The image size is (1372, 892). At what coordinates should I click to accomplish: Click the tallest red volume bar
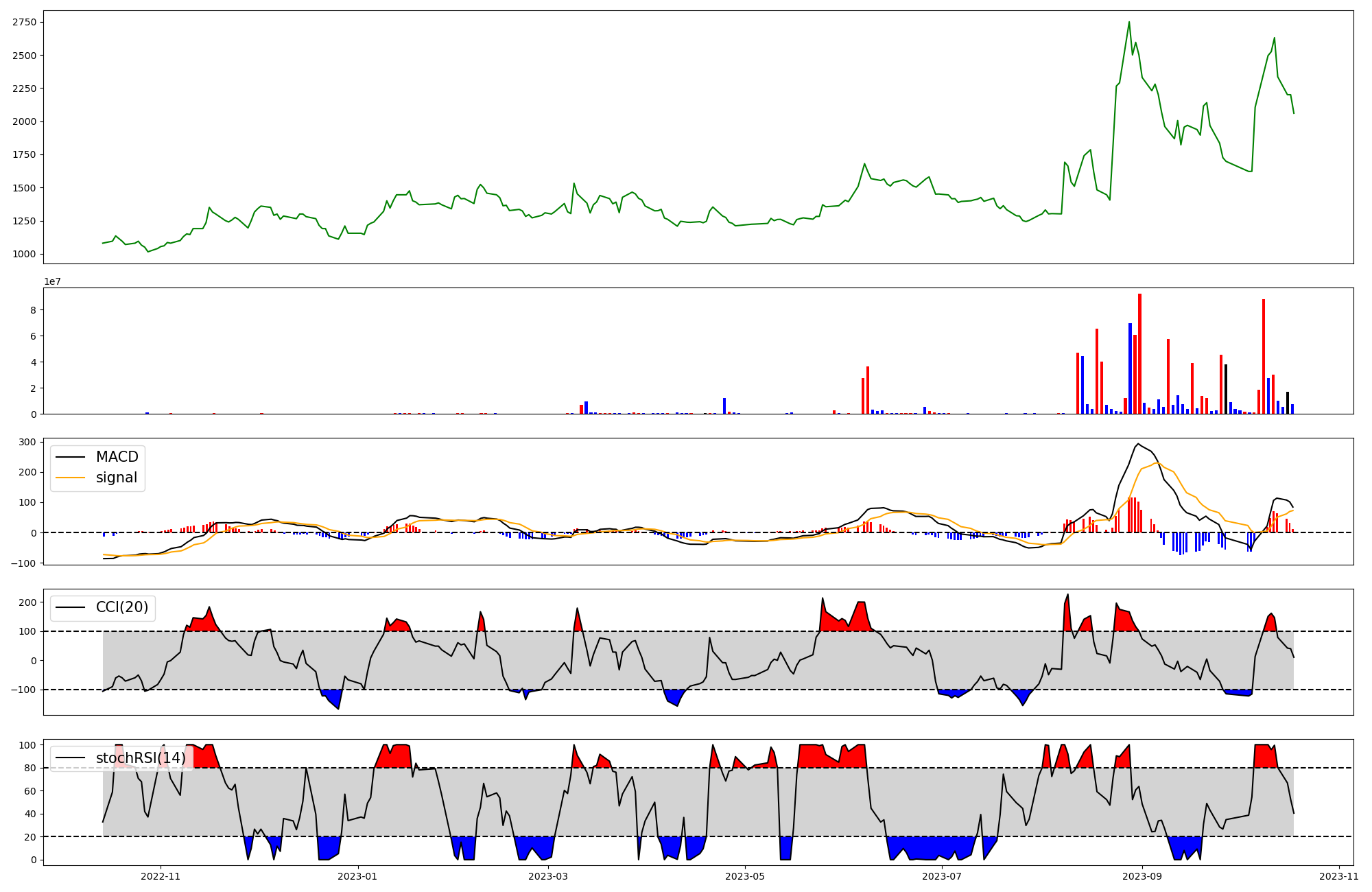point(1139,353)
